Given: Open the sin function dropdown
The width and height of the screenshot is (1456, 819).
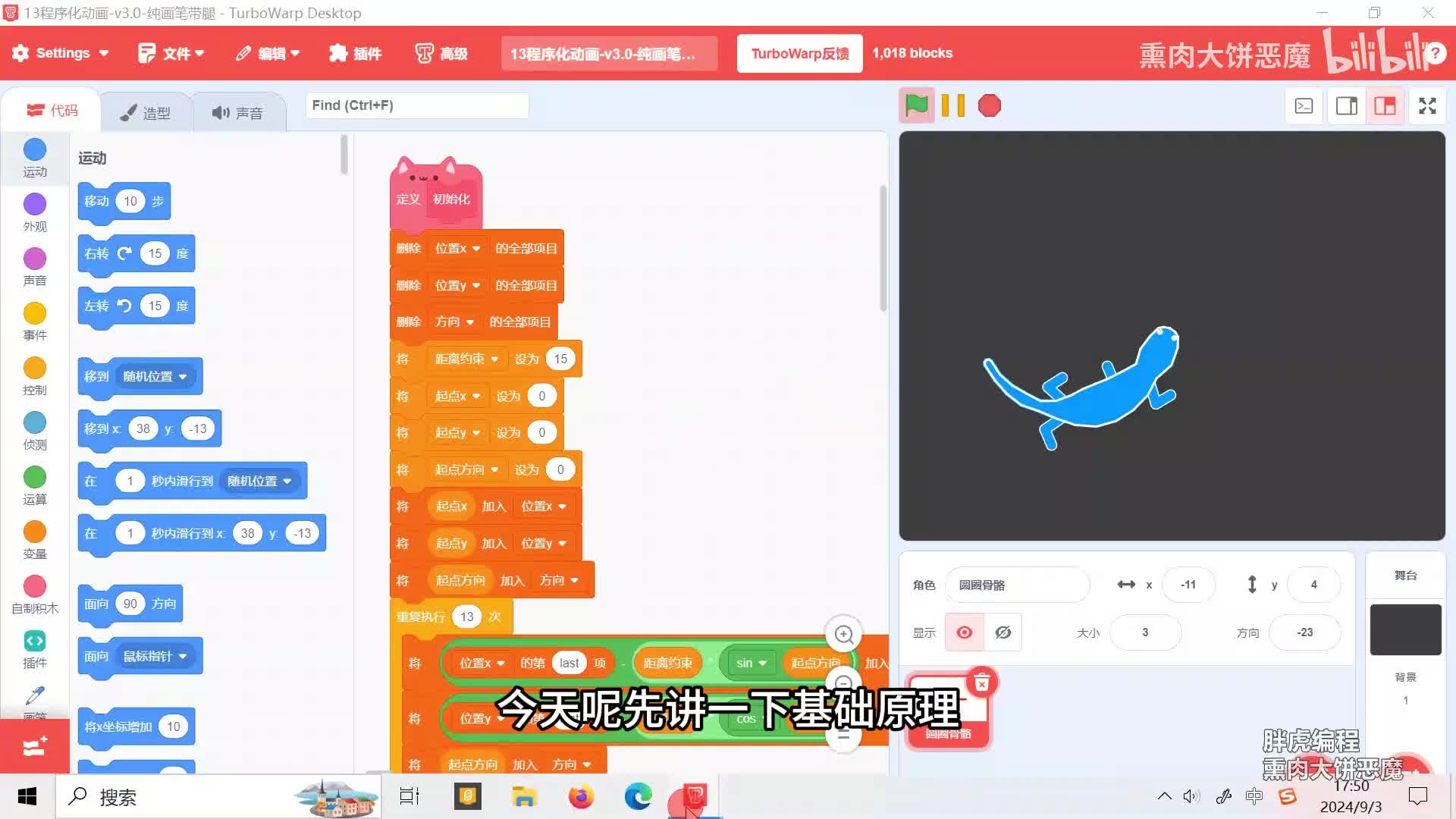Looking at the screenshot, I should click(x=751, y=663).
